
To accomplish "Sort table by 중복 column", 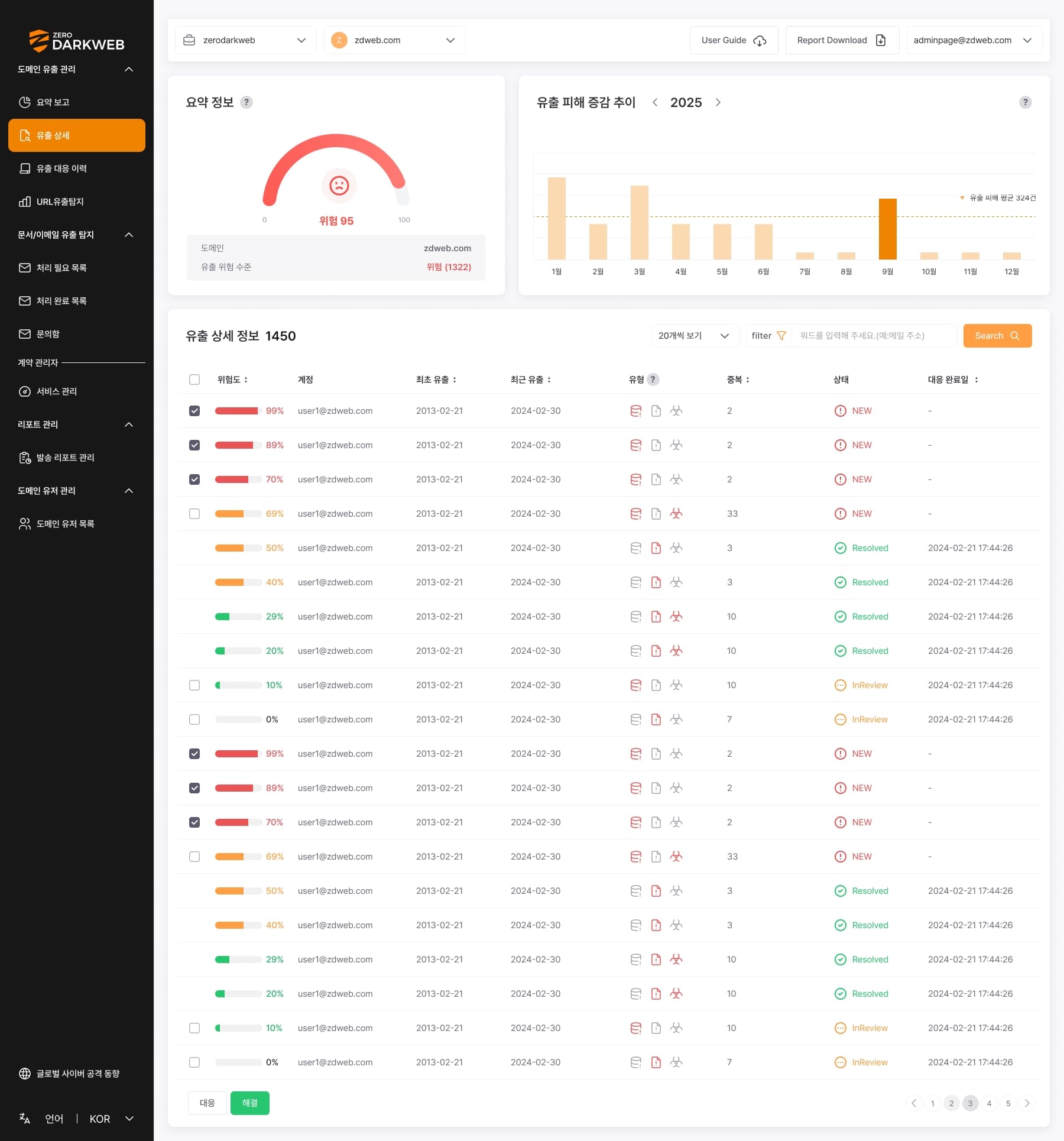I will click(748, 380).
